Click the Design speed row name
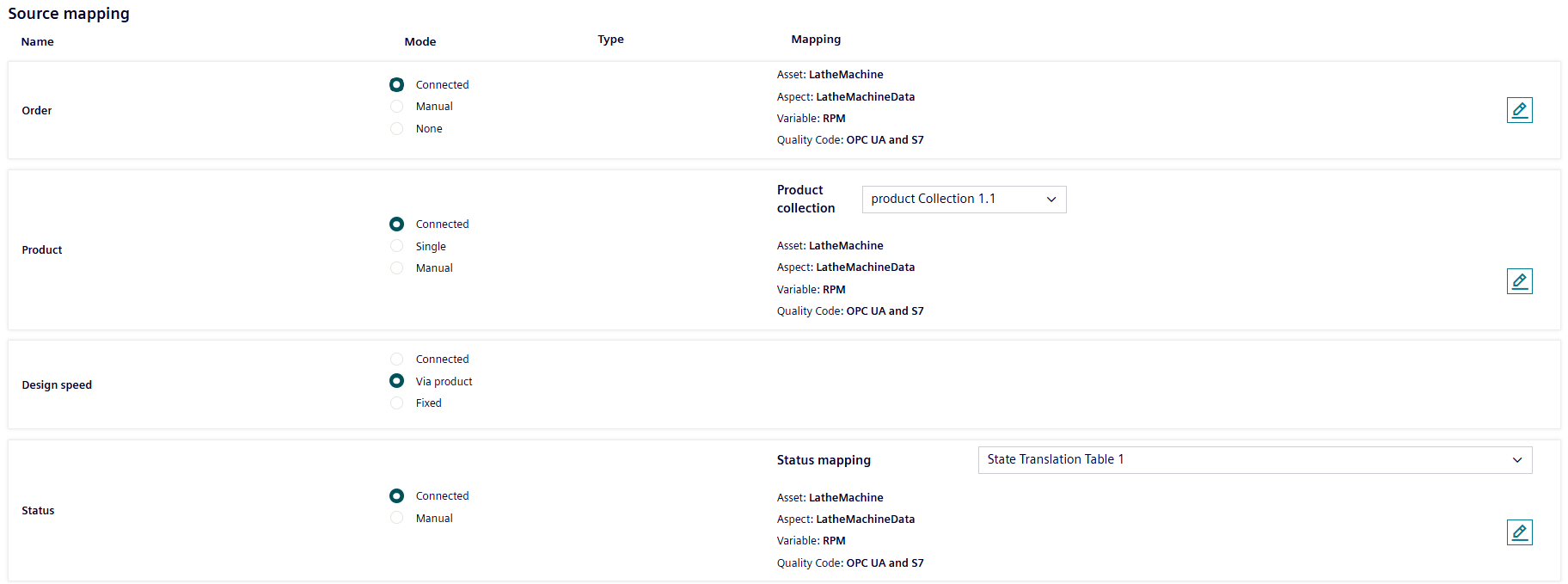Viewport: 1568px width, 584px height. [57, 385]
